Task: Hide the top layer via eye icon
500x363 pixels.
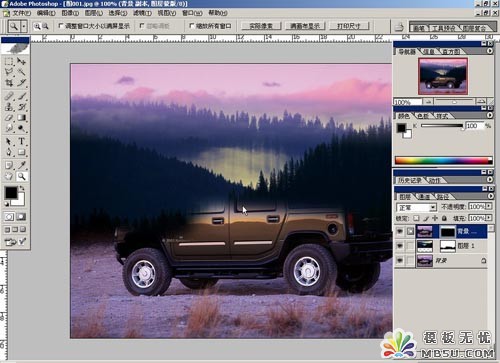Action: (400, 231)
